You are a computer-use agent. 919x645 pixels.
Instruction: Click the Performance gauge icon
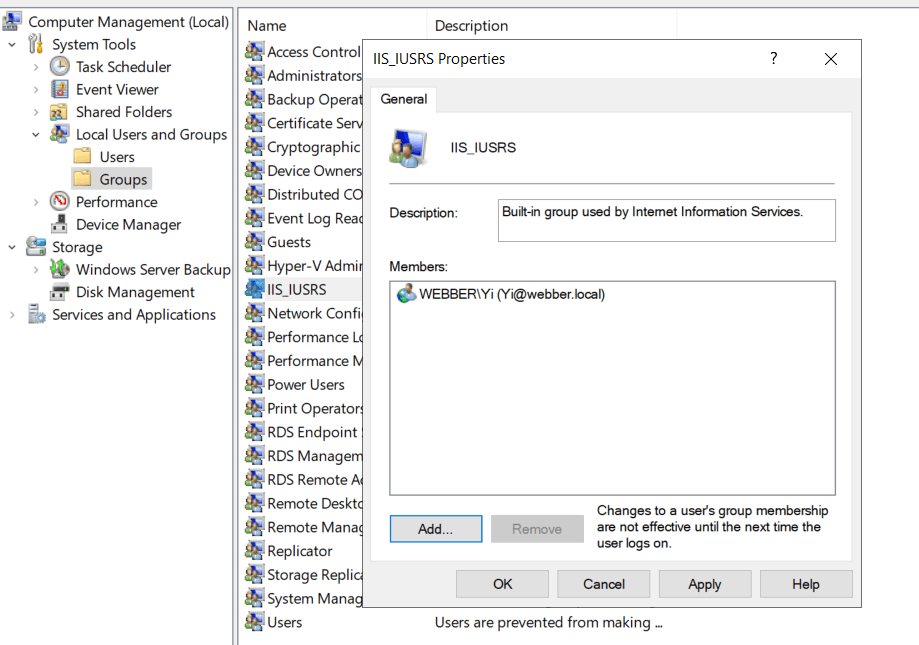tap(60, 202)
